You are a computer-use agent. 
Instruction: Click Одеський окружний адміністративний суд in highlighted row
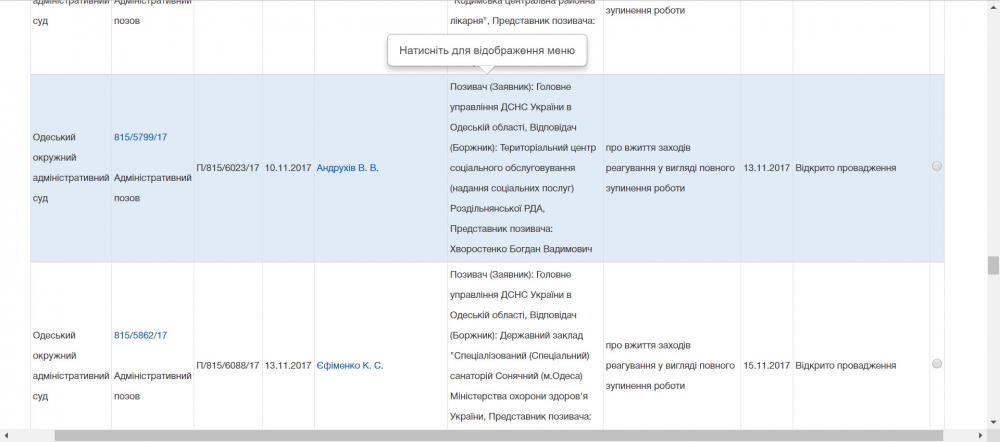point(69,167)
